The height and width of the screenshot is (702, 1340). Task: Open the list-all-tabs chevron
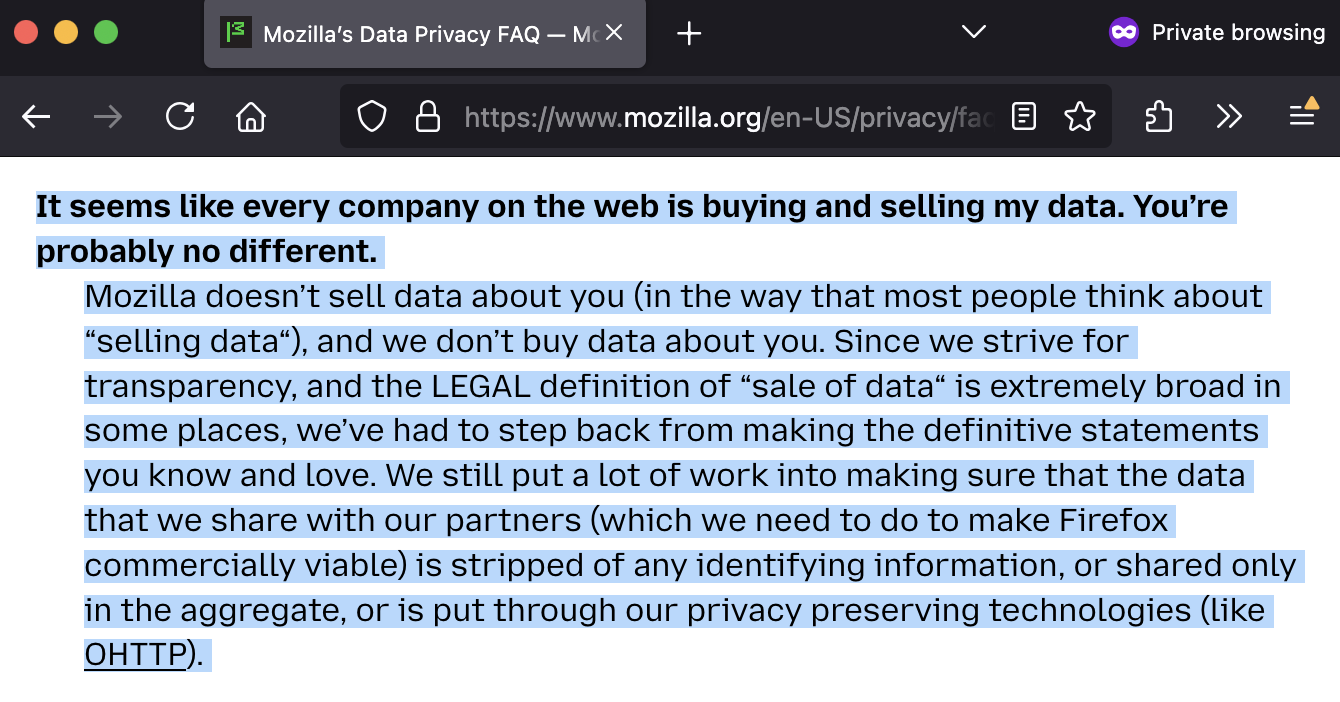972,32
